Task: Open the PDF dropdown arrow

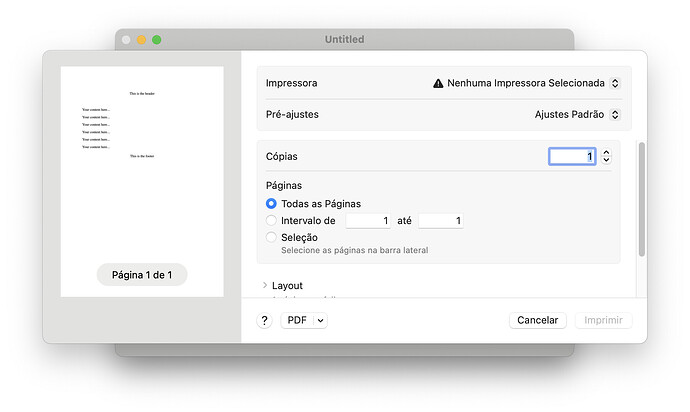Action: tap(320, 320)
